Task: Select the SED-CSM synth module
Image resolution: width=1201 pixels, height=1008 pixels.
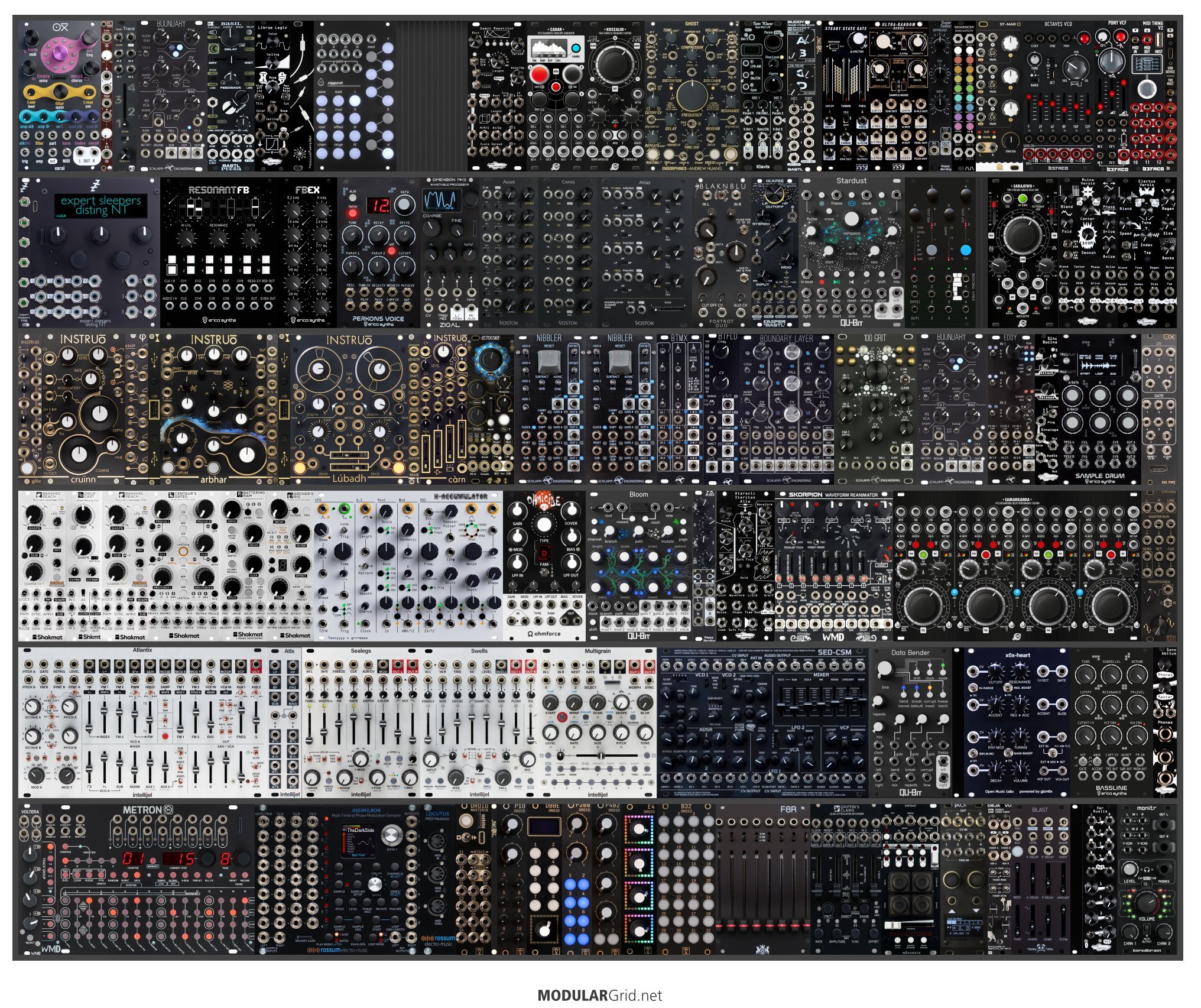Action: point(763,722)
